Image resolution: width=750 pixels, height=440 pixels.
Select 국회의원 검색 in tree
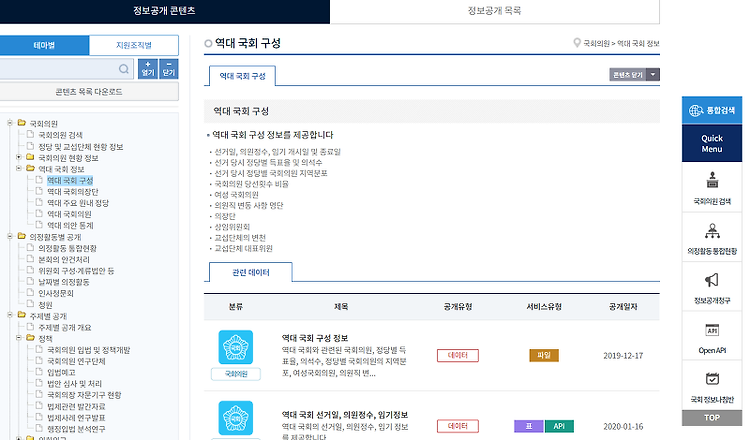coord(60,135)
